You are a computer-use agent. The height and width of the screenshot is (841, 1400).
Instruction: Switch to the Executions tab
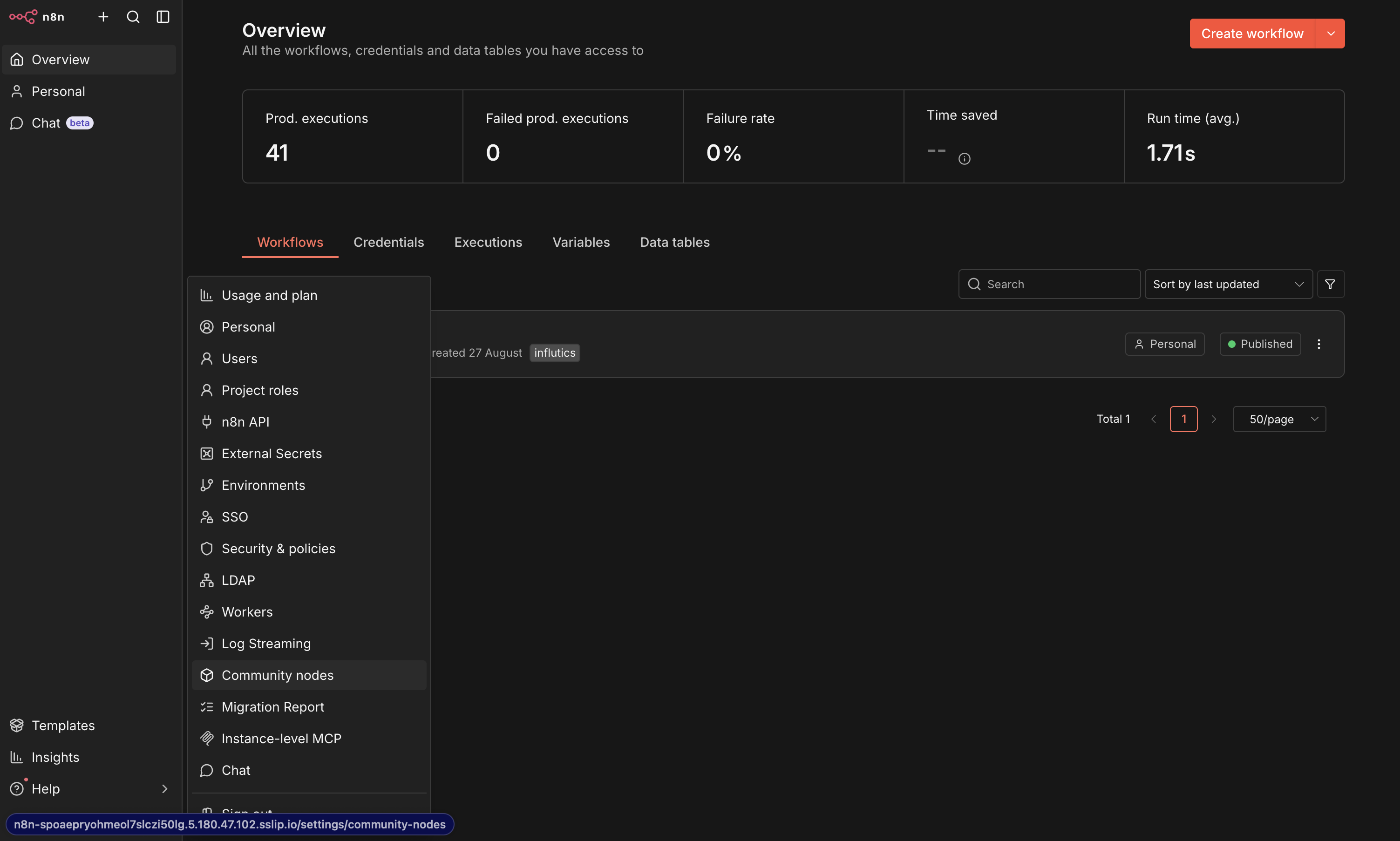point(488,242)
